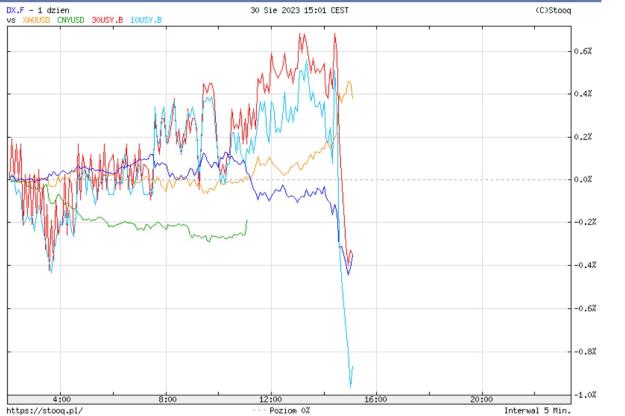625x416 pixels.
Task: Click the 0.6% y-axis label
Action: point(583,51)
